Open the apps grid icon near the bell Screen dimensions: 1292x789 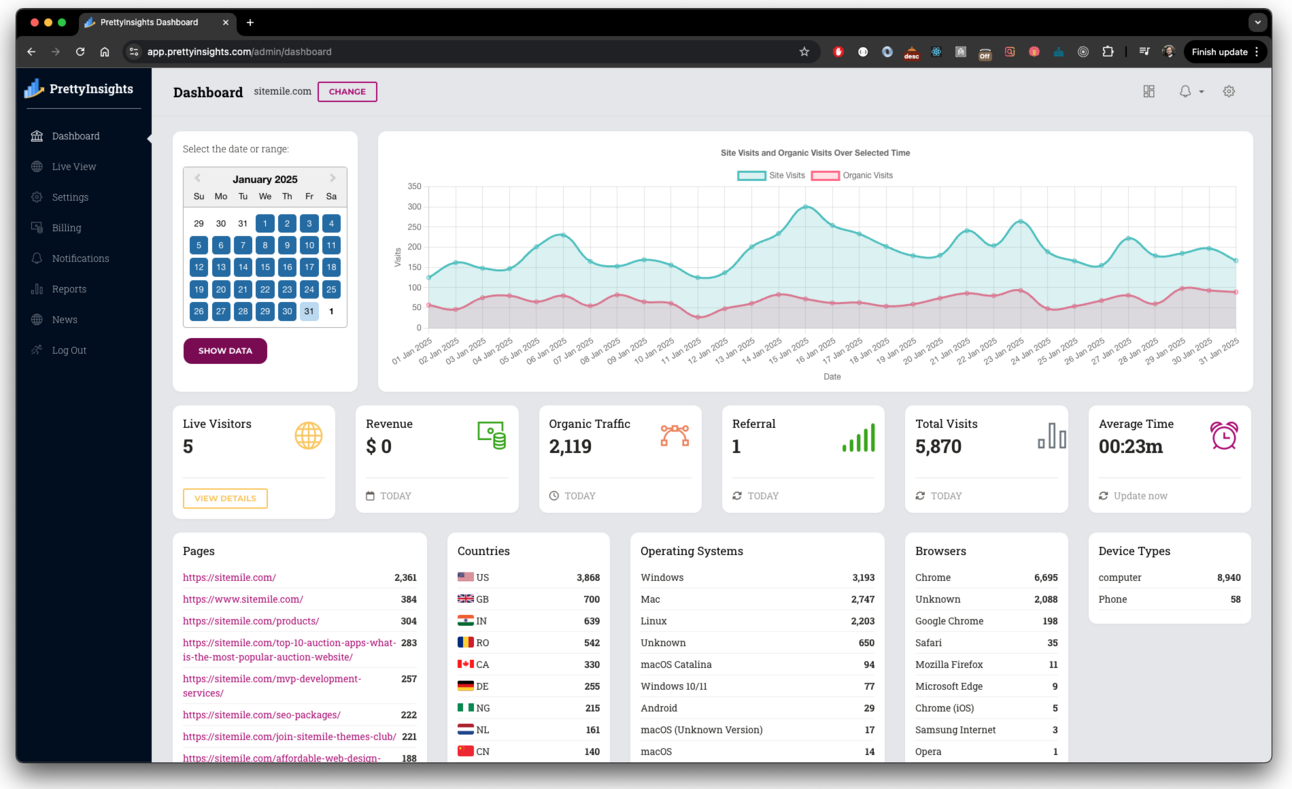(x=1148, y=91)
